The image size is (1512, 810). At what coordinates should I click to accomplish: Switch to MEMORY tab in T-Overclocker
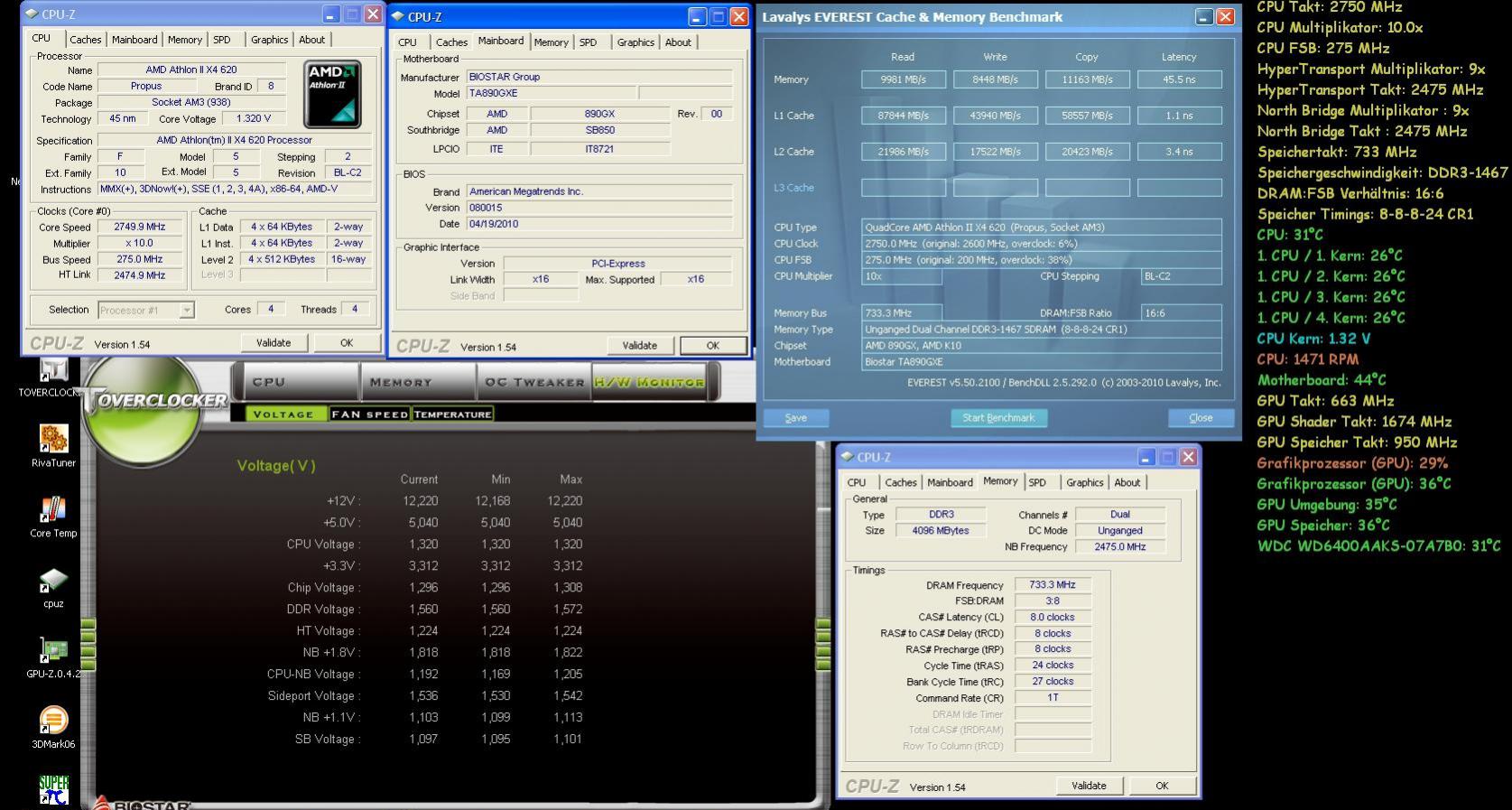coord(402,382)
